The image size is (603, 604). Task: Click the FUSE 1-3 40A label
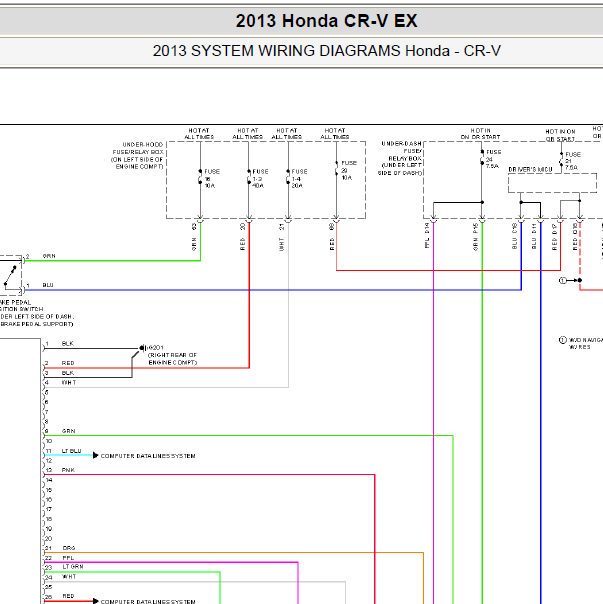(x=260, y=178)
